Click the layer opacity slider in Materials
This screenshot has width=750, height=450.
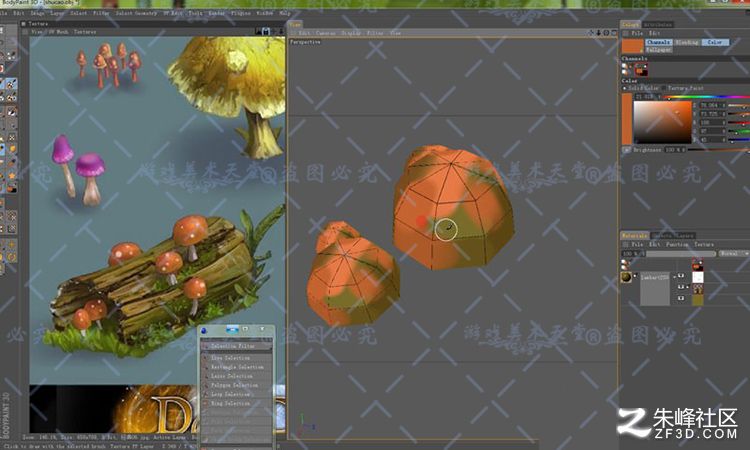coord(681,253)
